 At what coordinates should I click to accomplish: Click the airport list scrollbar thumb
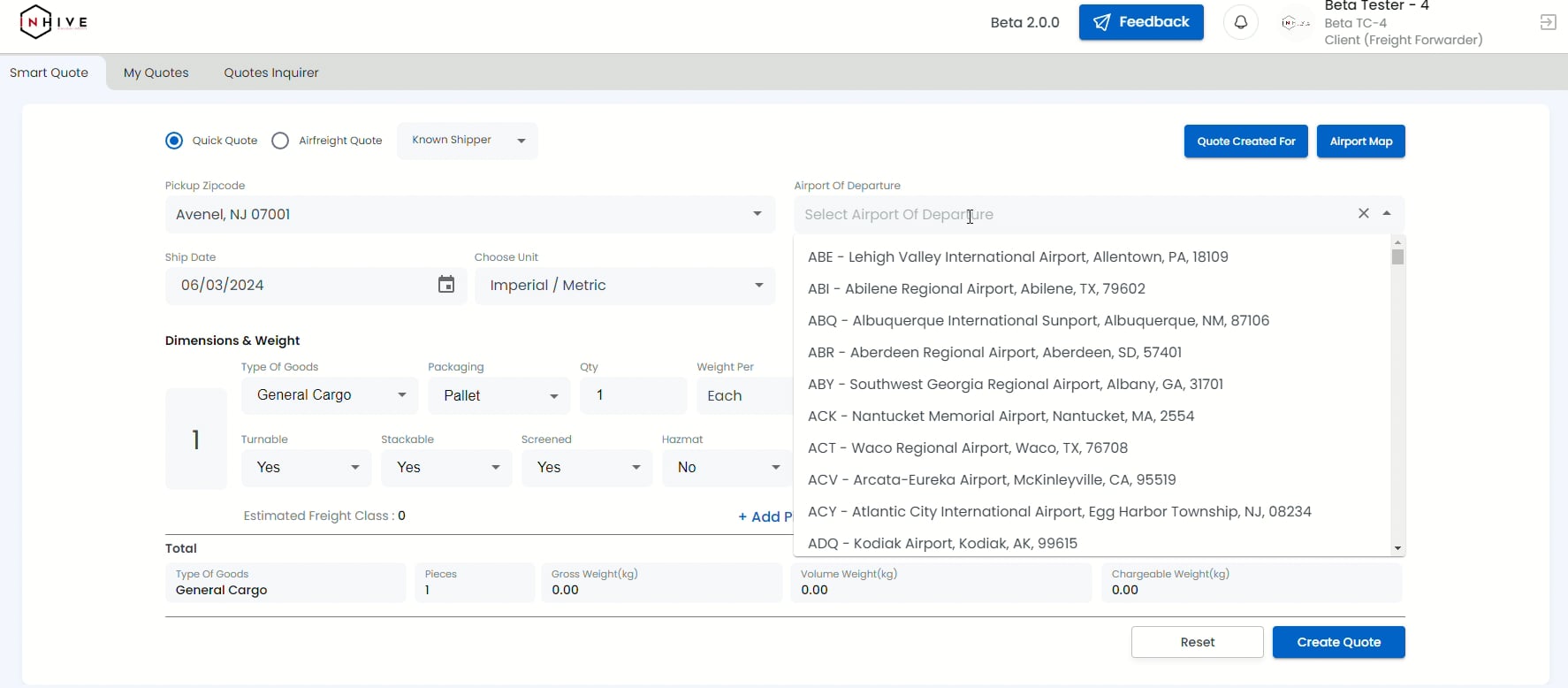click(1397, 256)
